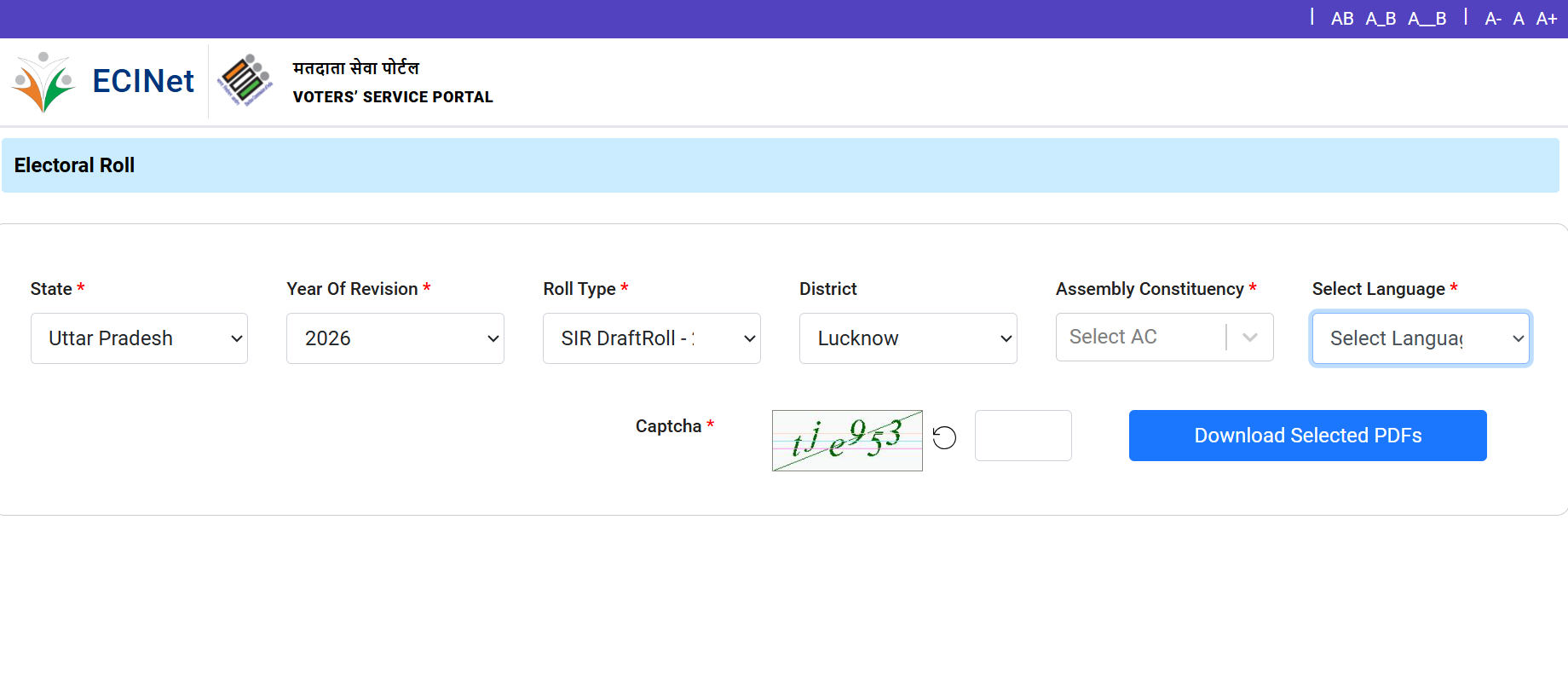Click the Select AC chevron arrow
This screenshot has height=693, width=1568.
coord(1250,338)
